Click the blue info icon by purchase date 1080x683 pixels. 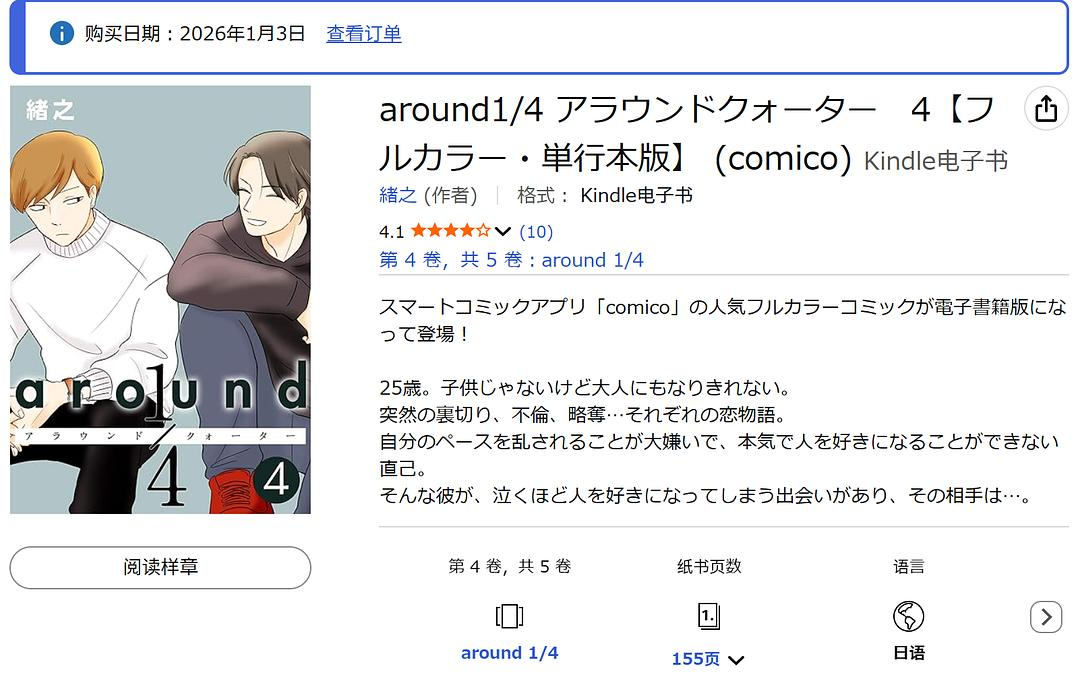tap(62, 33)
